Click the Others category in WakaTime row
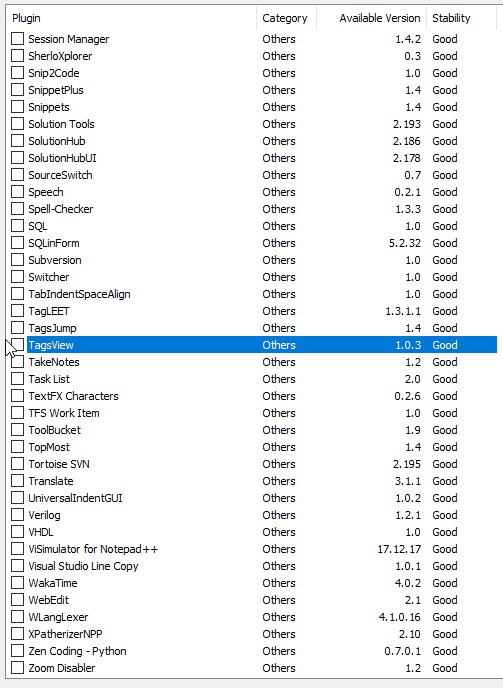The width and height of the screenshot is (503, 688). click(x=279, y=583)
